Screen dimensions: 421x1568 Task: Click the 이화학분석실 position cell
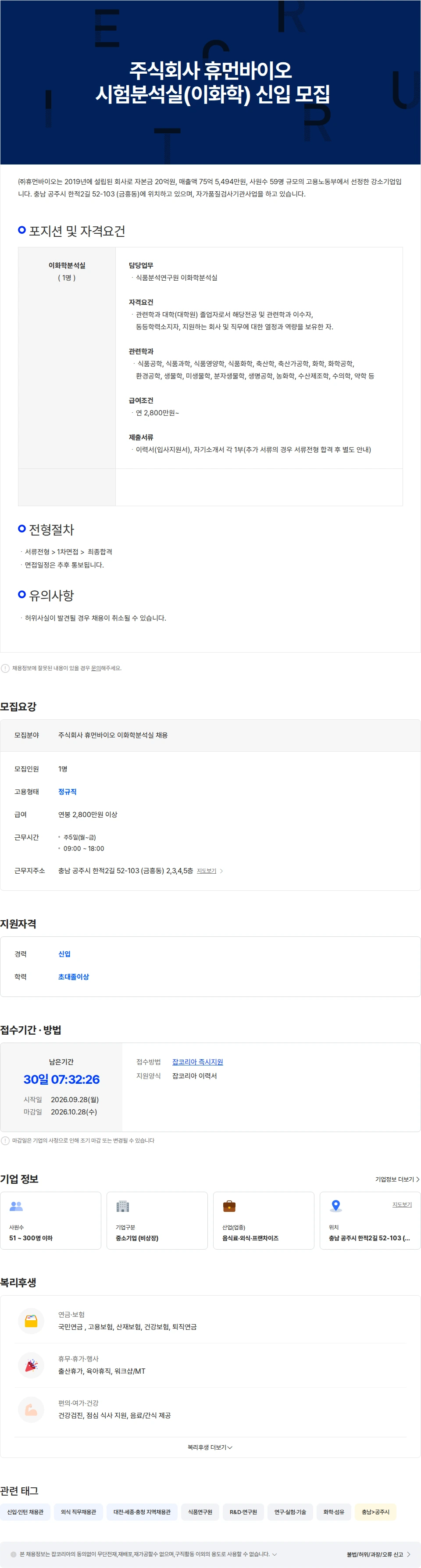coord(67,358)
